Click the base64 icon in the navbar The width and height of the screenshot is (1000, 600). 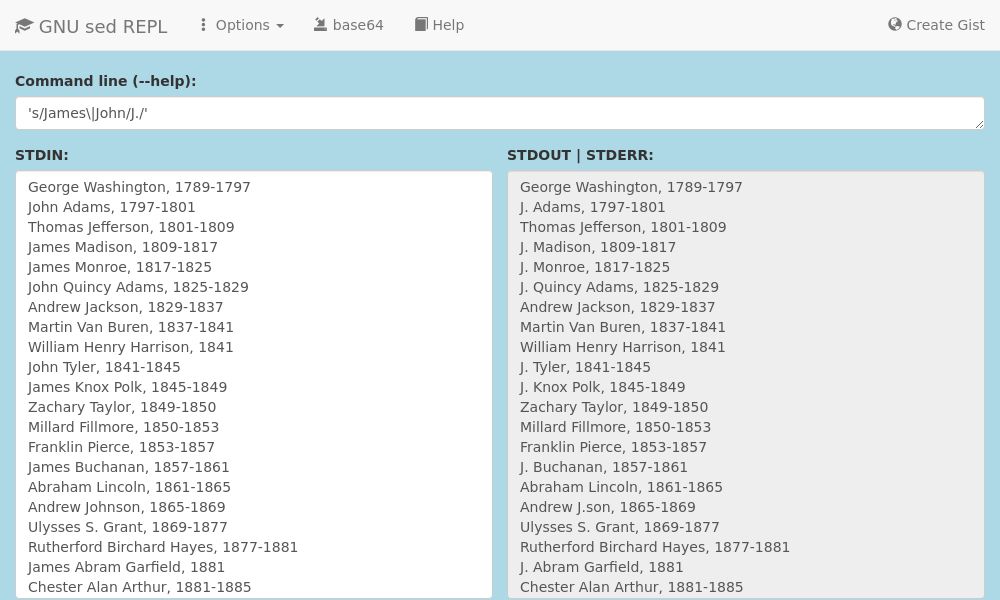(x=320, y=25)
